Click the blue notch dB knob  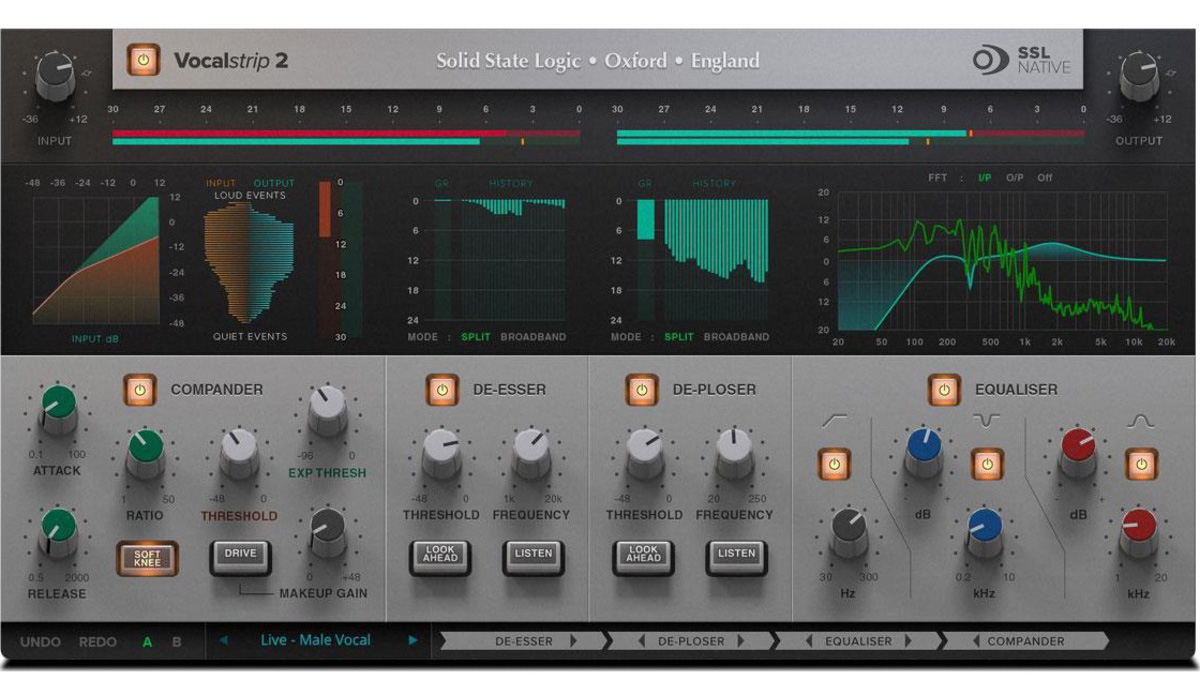coord(924,452)
